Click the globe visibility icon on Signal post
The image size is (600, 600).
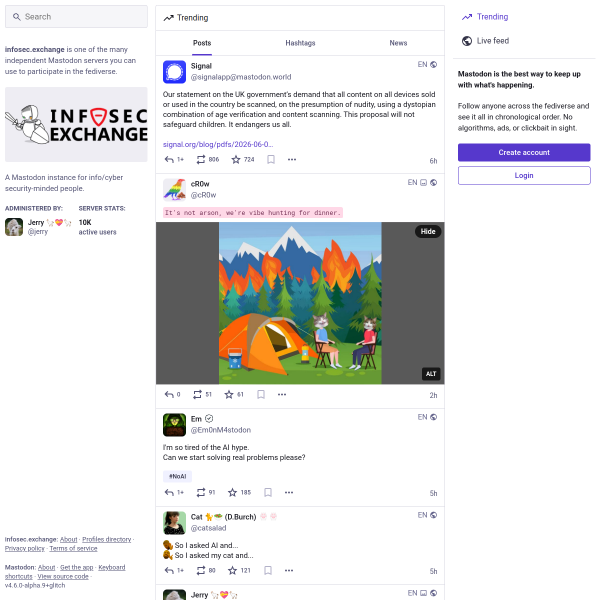pyautogui.click(x=433, y=64)
